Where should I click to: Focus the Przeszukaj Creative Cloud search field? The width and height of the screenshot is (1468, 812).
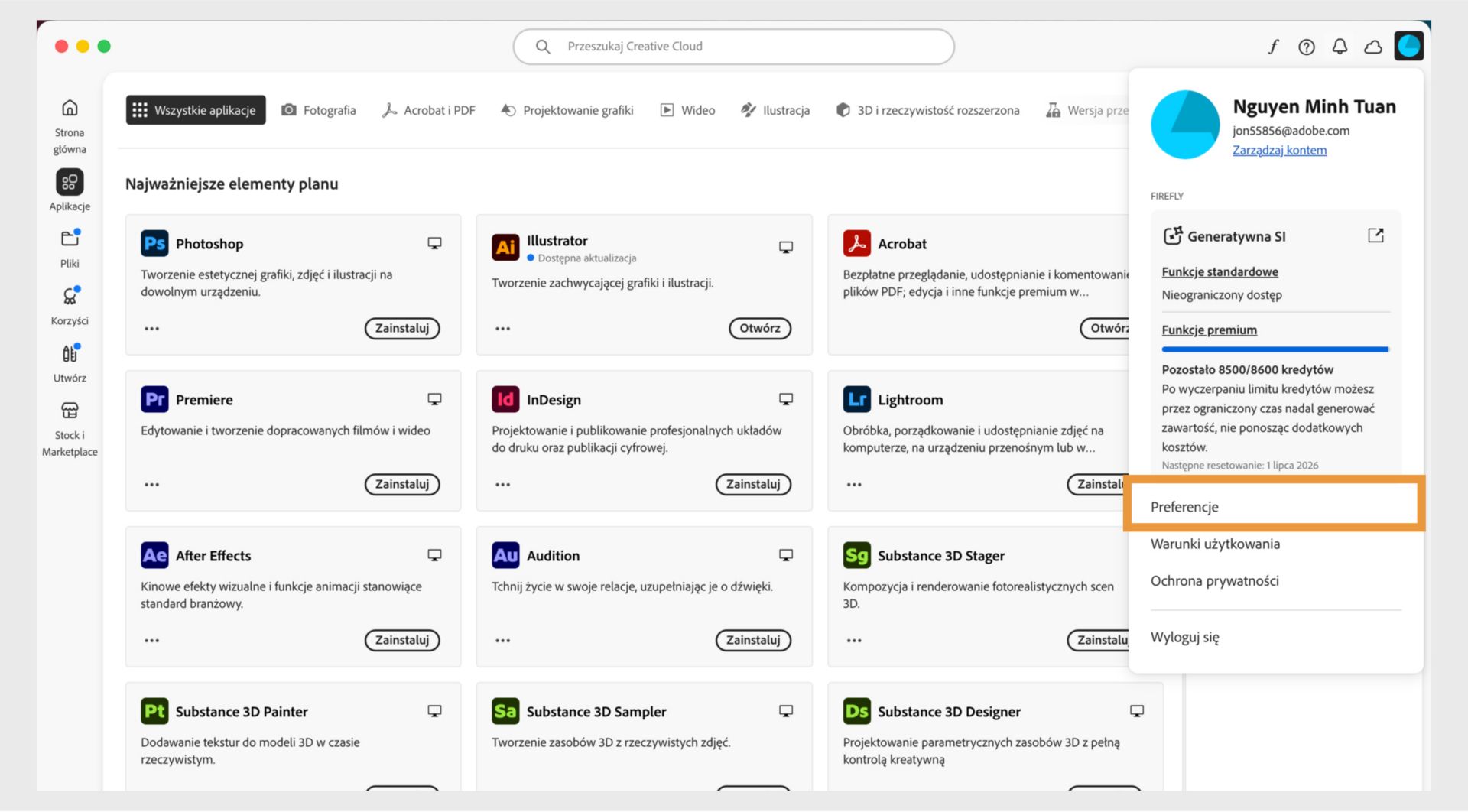[x=733, y=47]
